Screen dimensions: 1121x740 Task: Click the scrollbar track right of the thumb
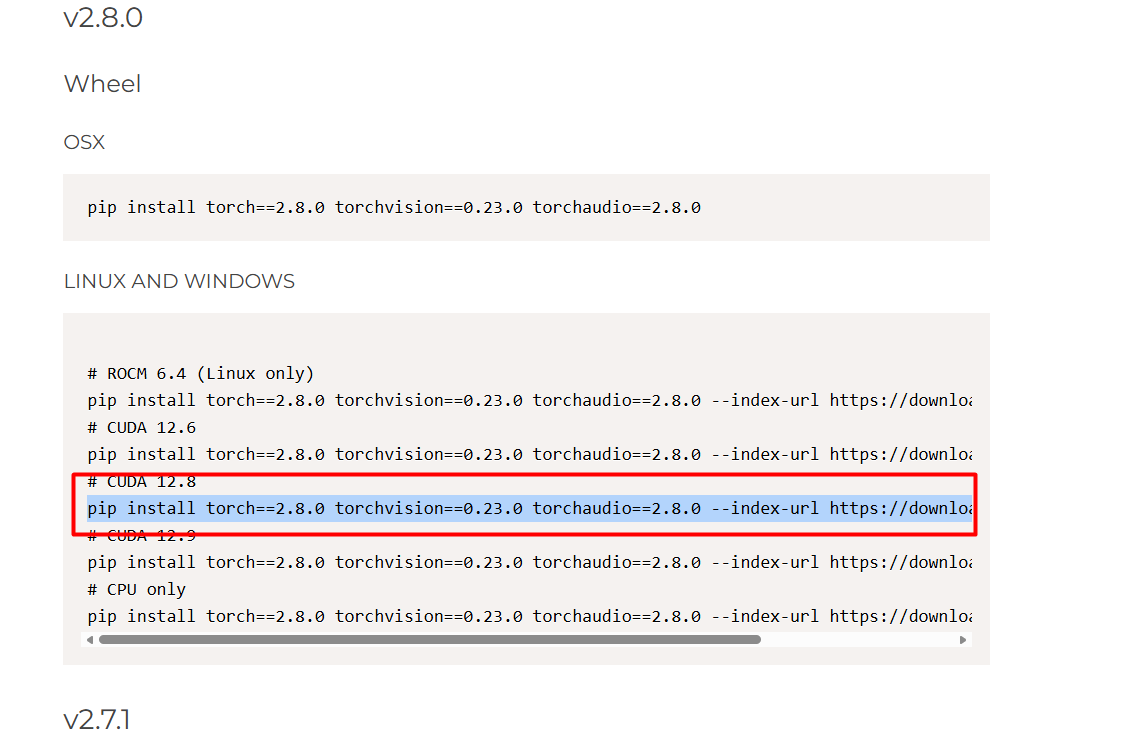pyautogui.click(x=860, y=639)
